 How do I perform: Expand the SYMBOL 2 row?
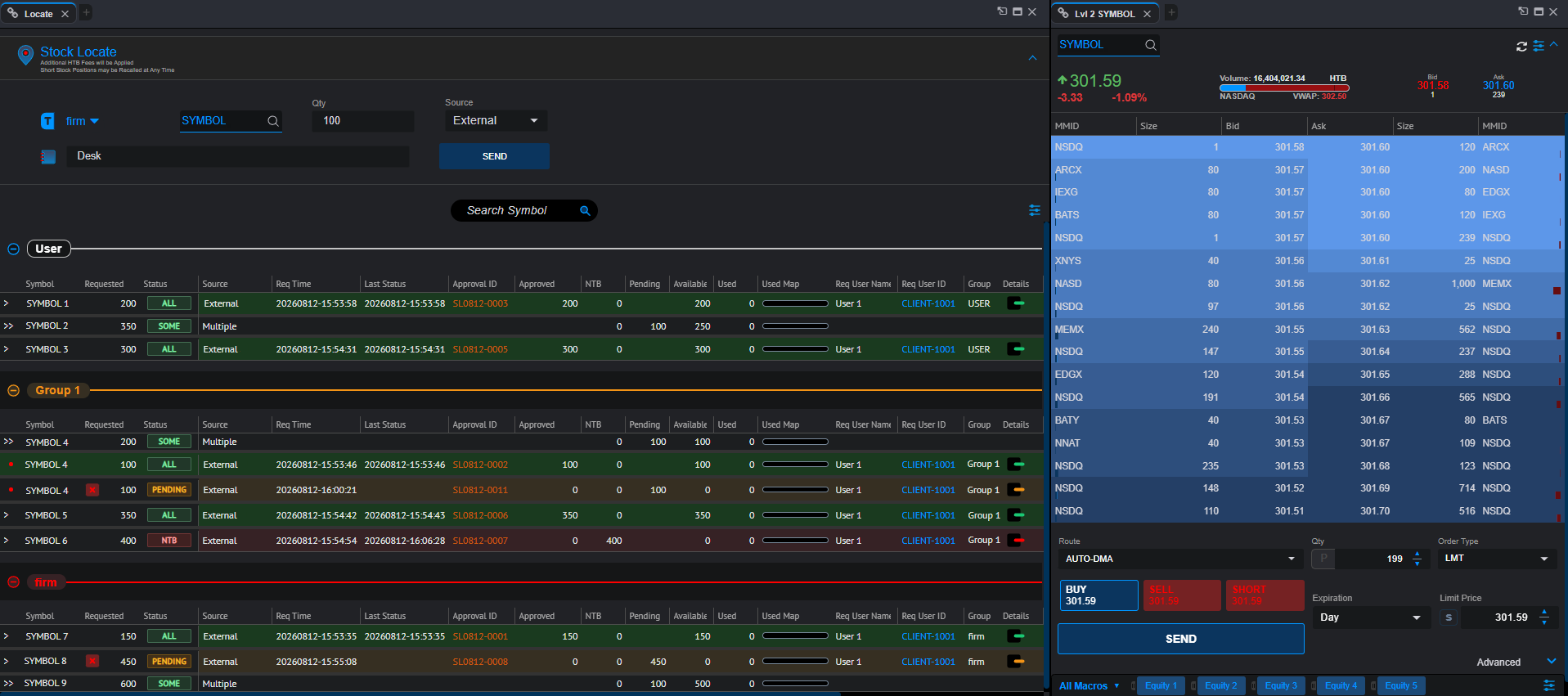tap(8, 326)
